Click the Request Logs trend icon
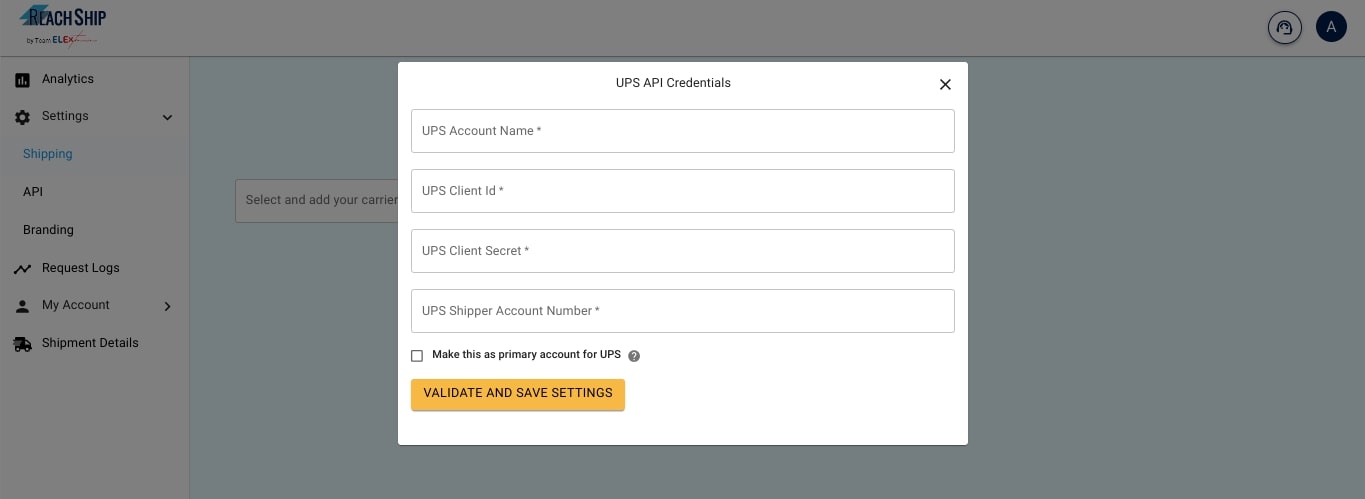Viewport: 1365px width, 499px height. click(x=22, y=269)
